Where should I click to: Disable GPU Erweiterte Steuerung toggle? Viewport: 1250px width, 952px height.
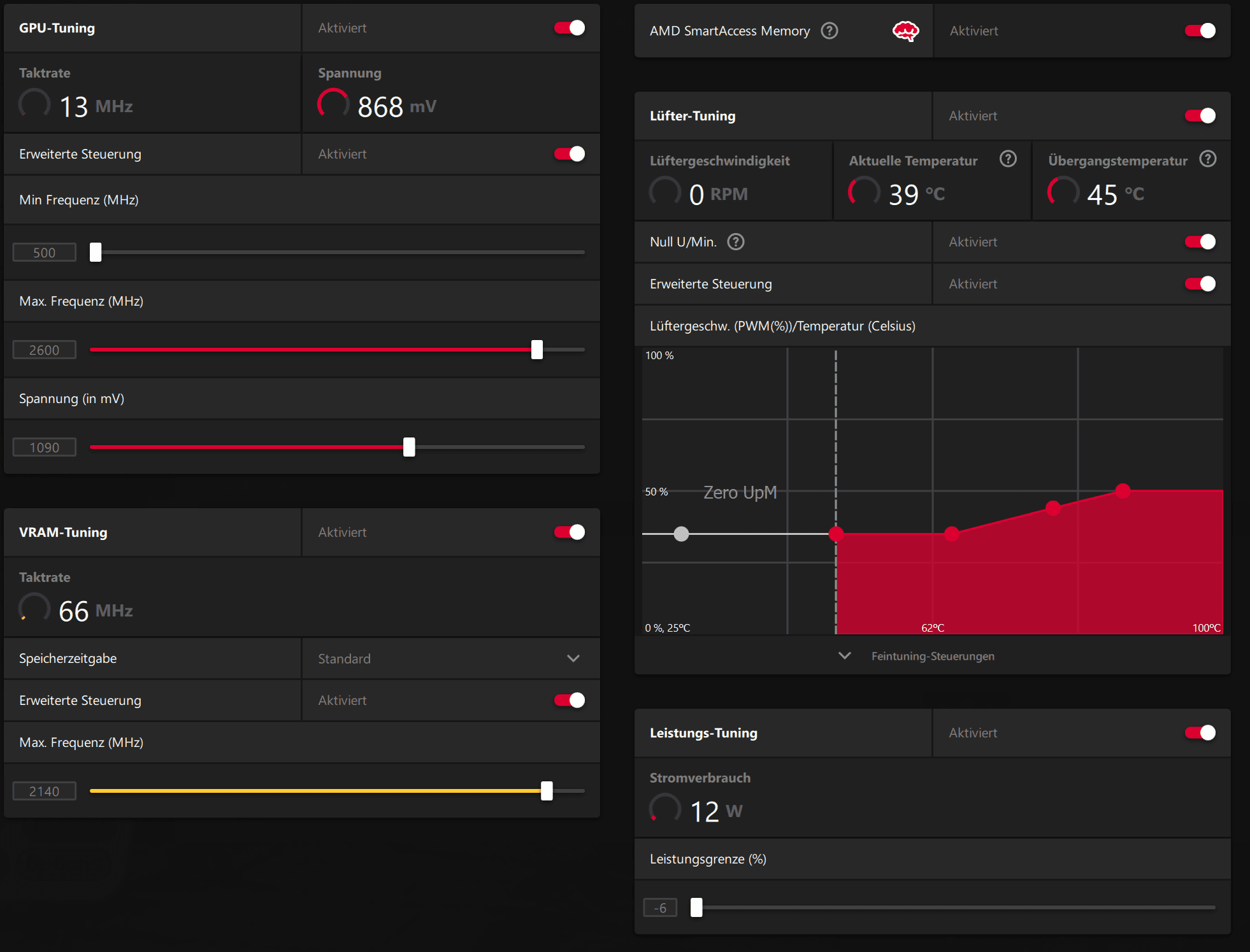(x=570, y=154)
